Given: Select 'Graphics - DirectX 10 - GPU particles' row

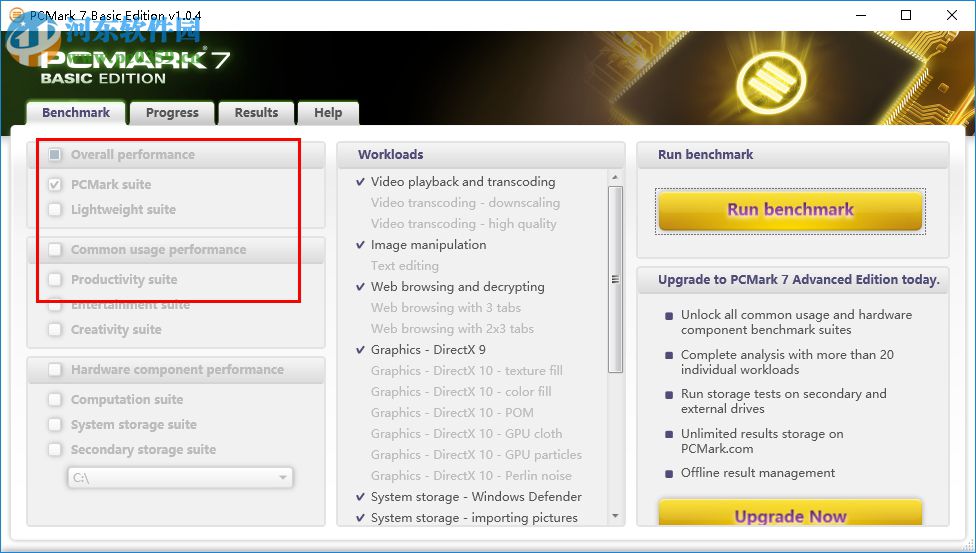Looking at the screenshot, I should pos(476,455).
